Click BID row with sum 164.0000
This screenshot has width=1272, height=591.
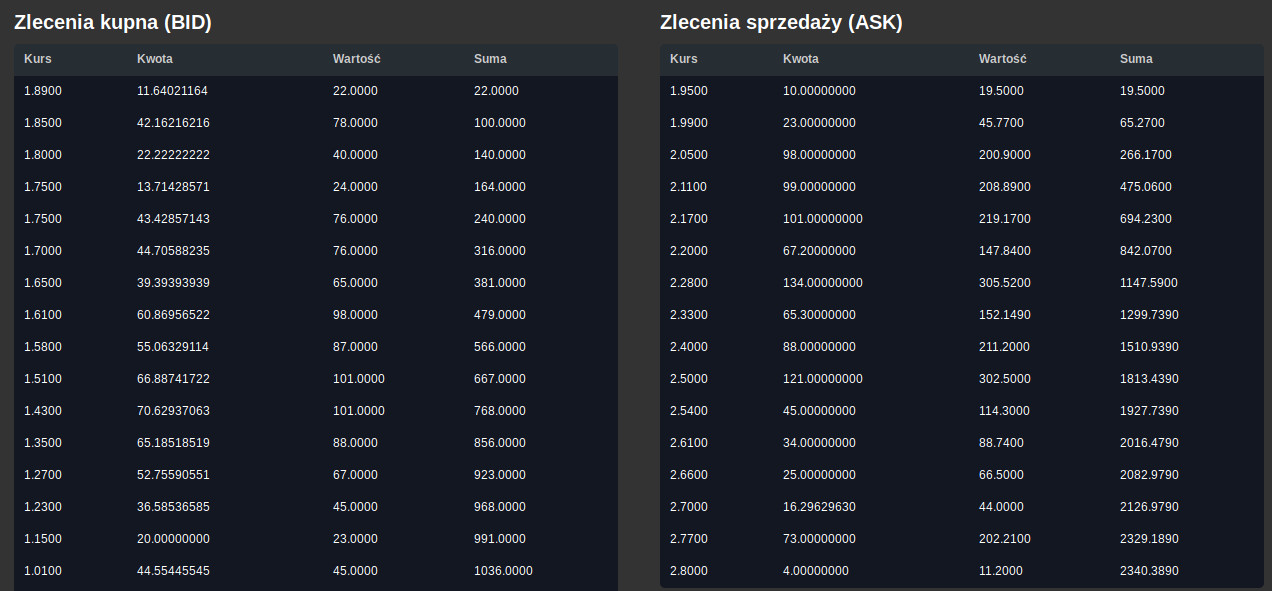coord(316,187)
